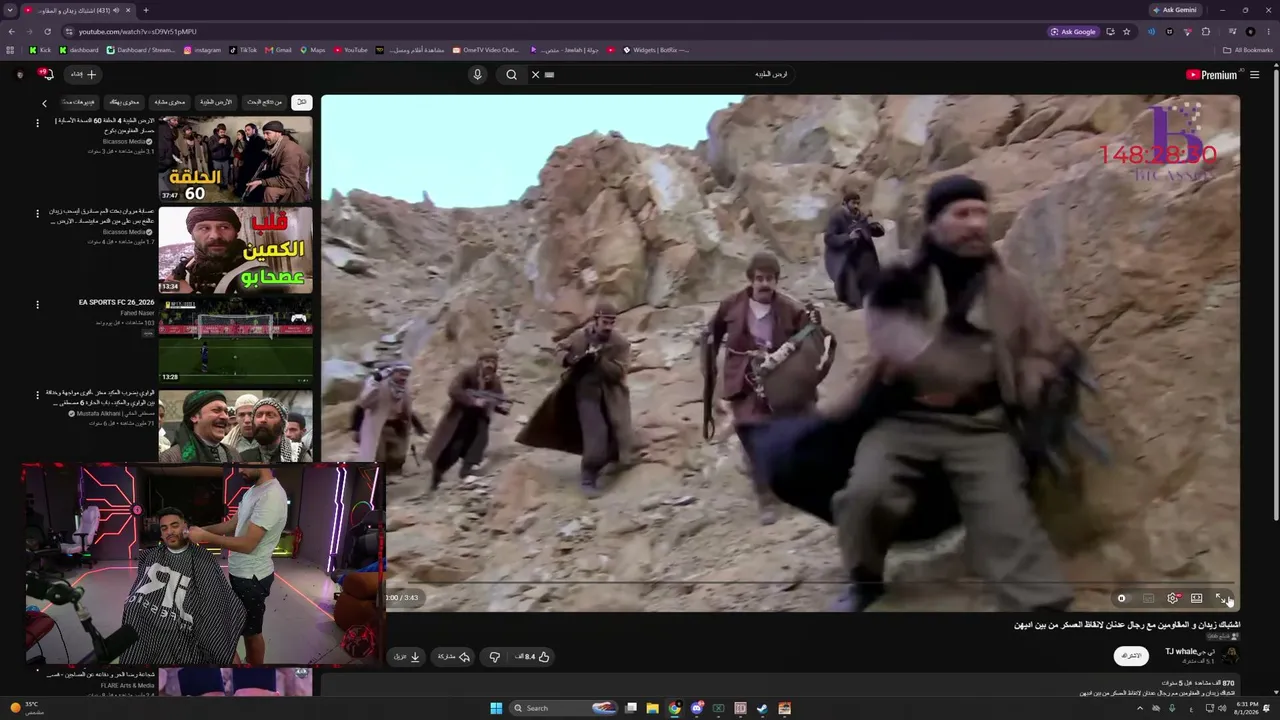Open the tab search dropdown arrow

(10, 10)
